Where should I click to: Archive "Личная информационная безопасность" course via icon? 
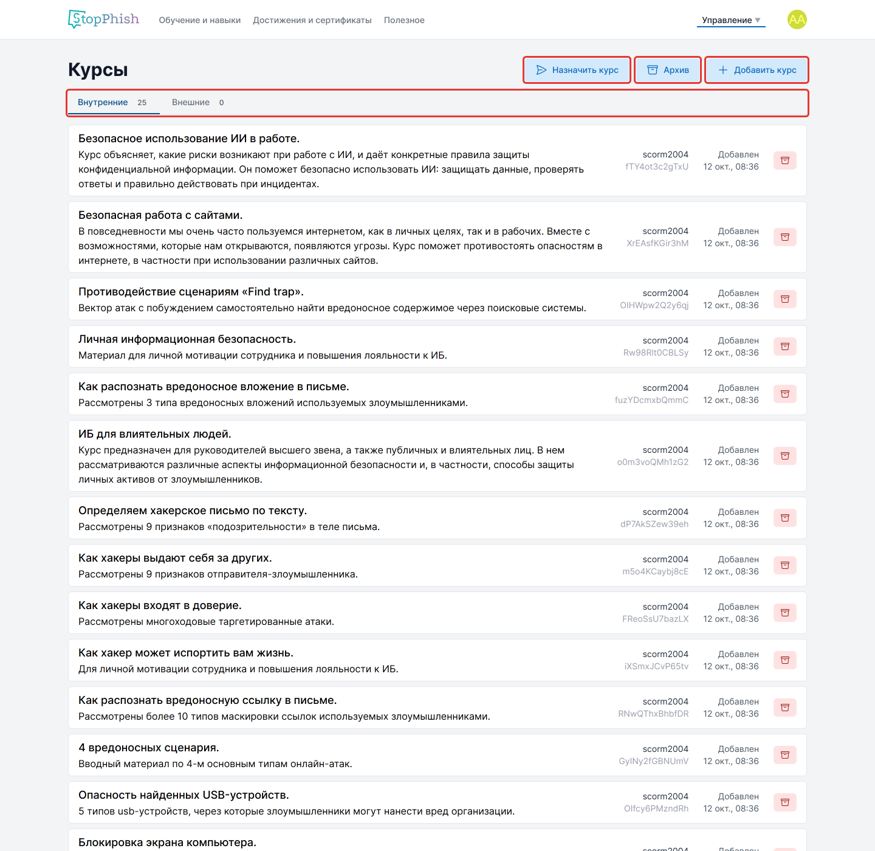coord(785,347)
